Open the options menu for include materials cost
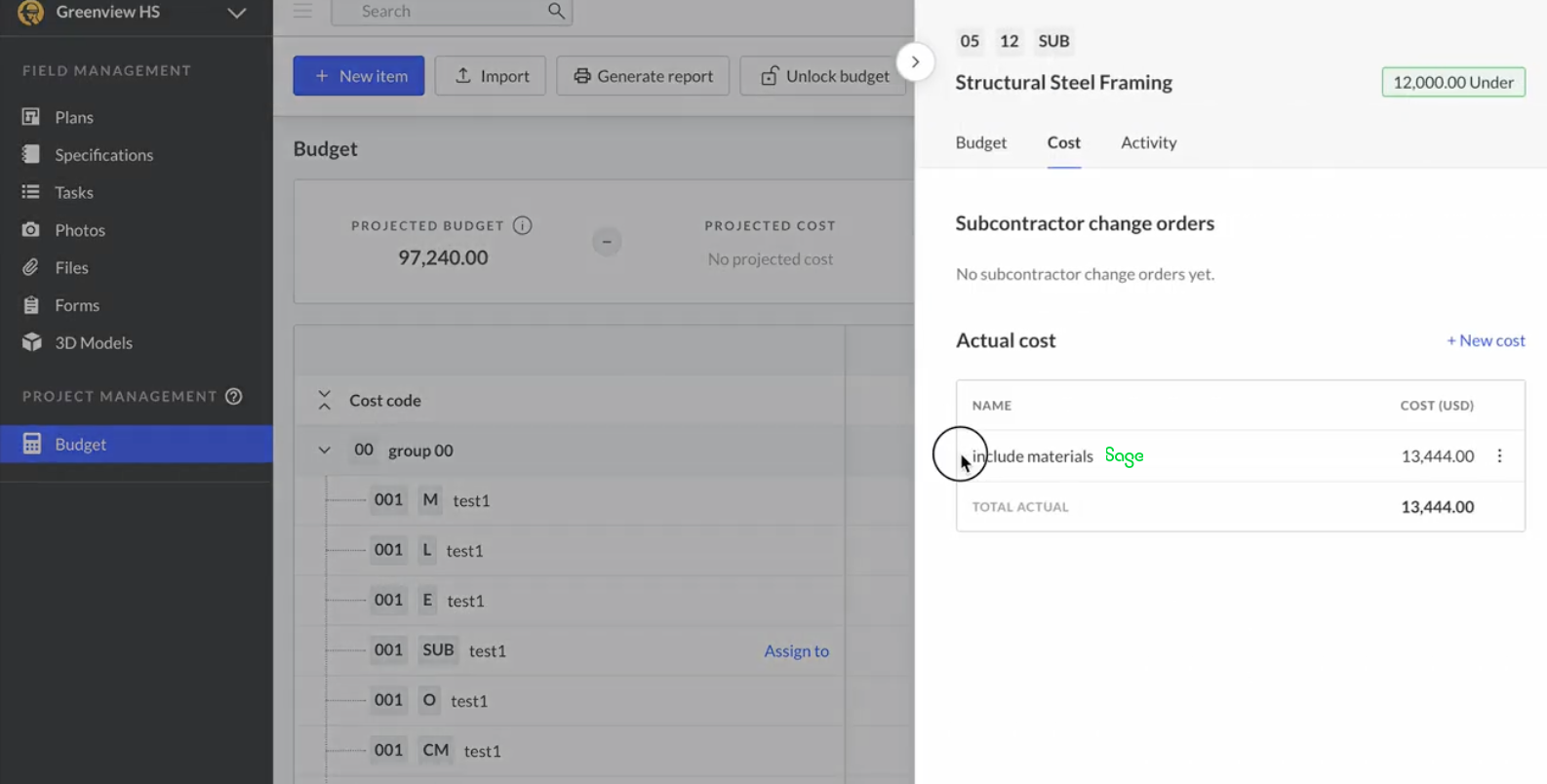 1499,456
